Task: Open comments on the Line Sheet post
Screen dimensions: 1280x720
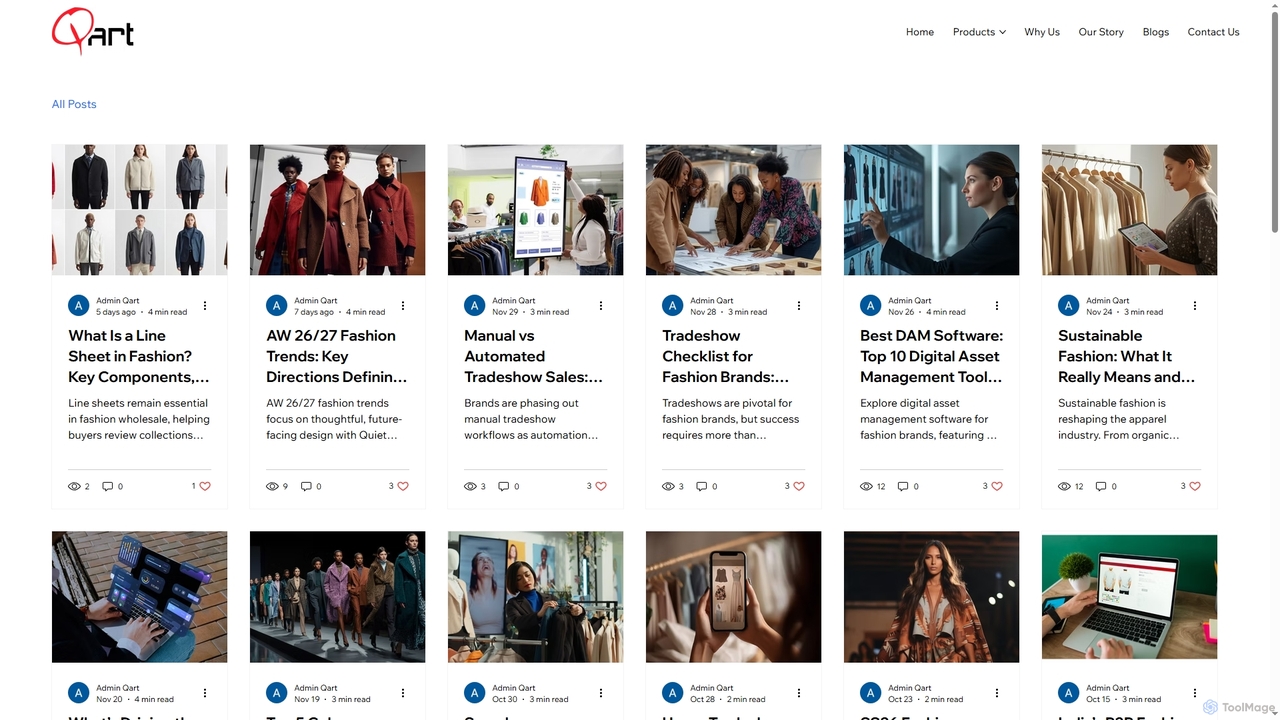Action: [112, 486]
